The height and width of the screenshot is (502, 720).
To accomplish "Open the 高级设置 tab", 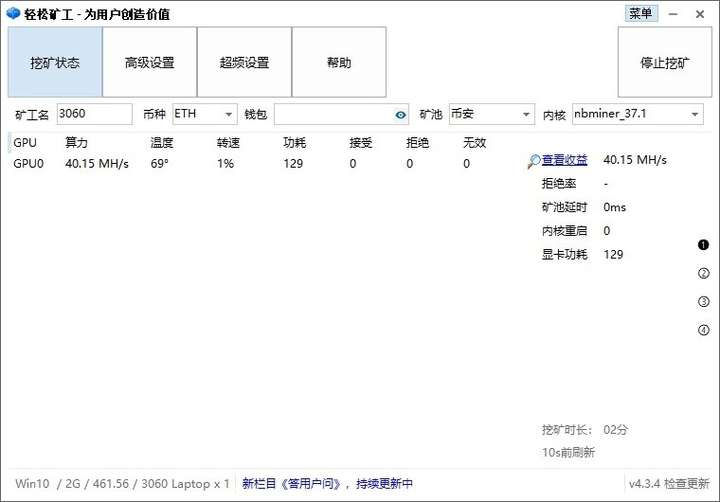I will pyautogui.click(x=150, y=62).
